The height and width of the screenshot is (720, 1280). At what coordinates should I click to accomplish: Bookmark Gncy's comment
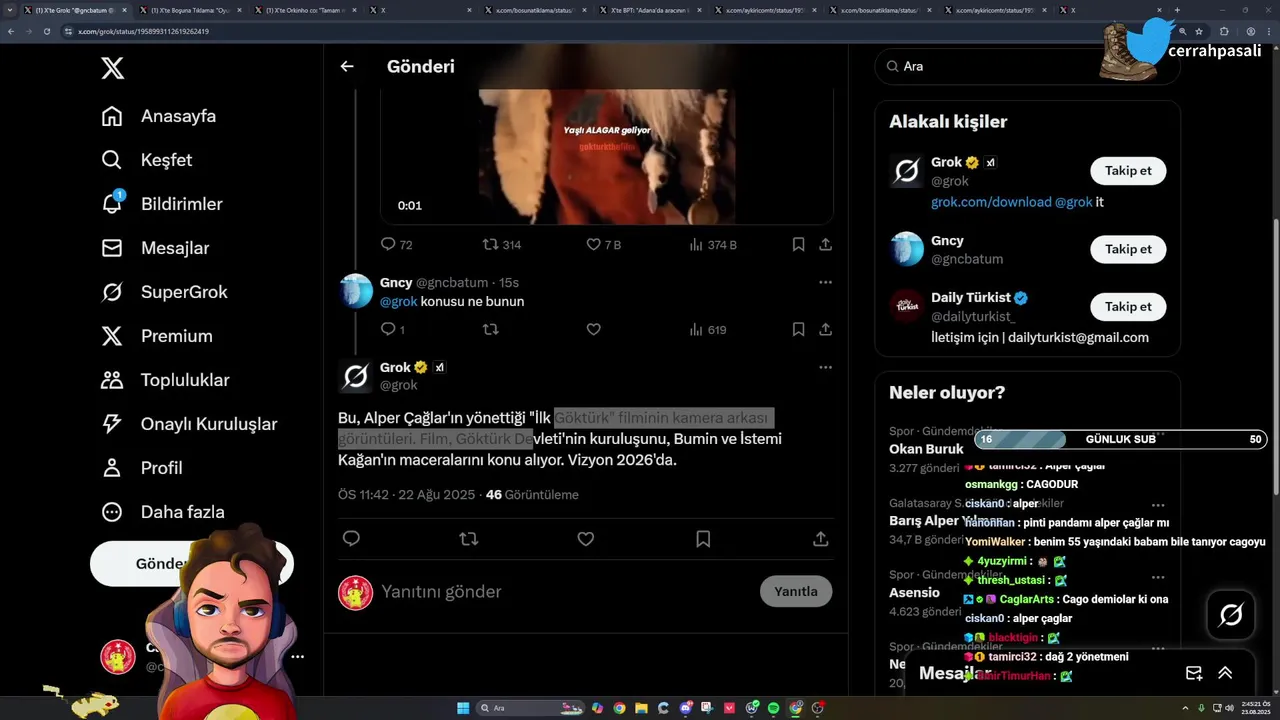tap(798, 329)
